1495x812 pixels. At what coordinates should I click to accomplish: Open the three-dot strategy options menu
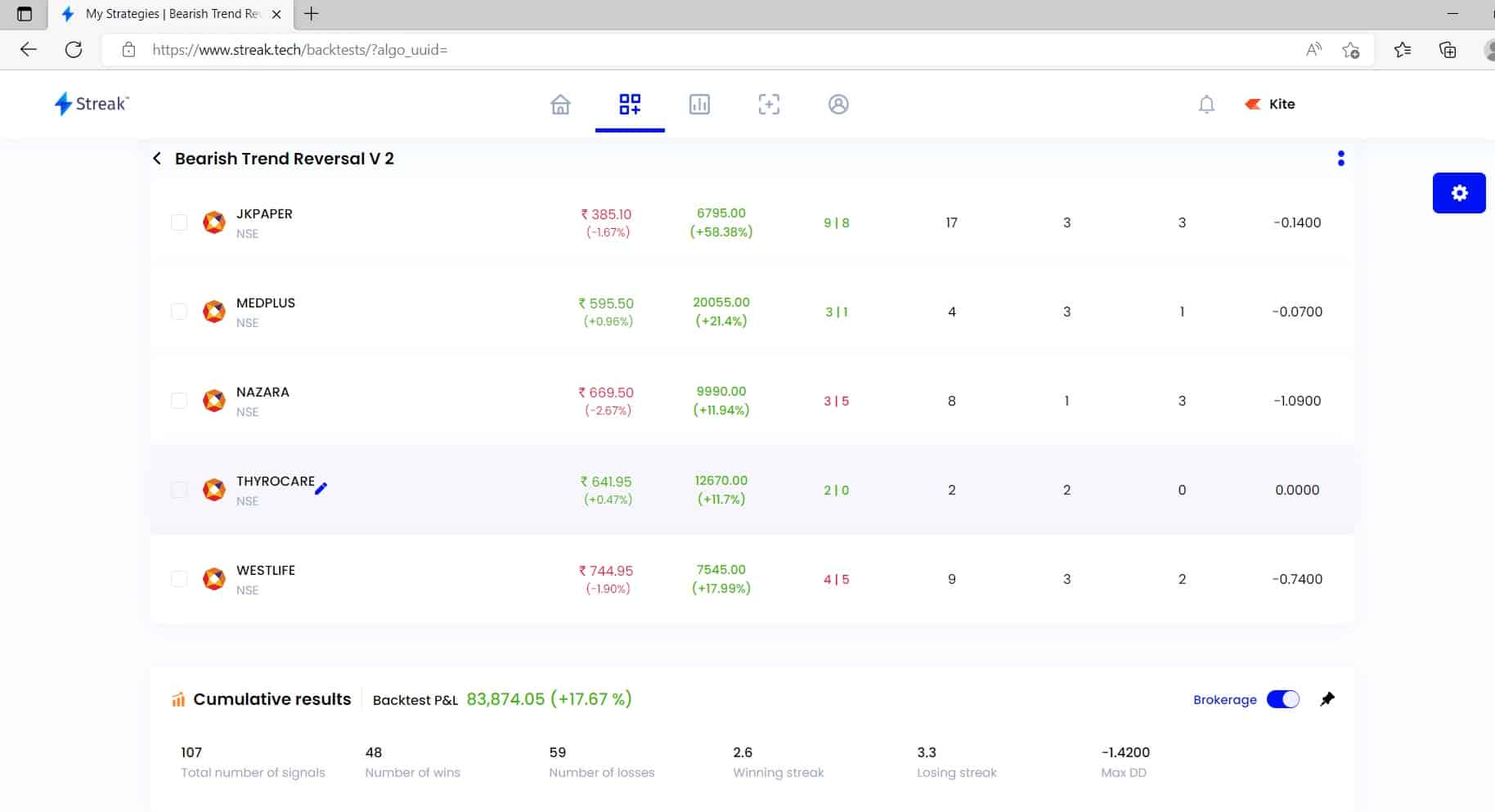coord(1341,158)
